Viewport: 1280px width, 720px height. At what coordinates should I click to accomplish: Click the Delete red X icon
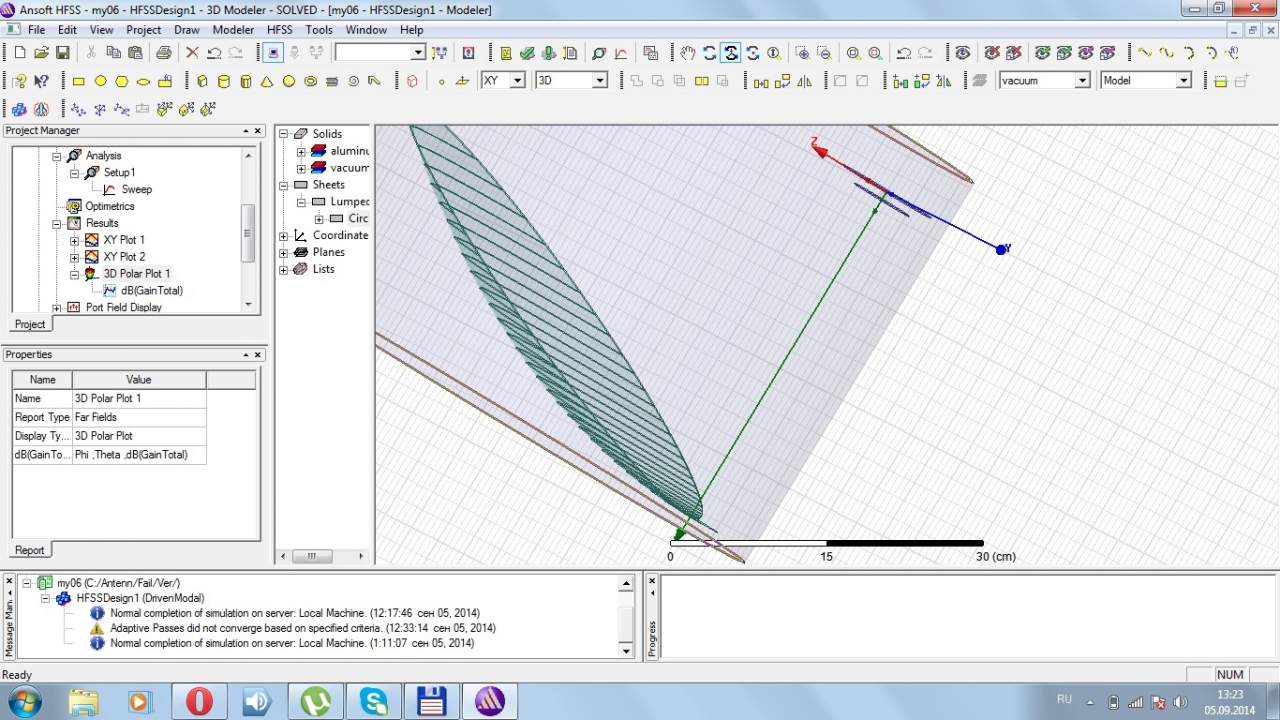(192, 53)
